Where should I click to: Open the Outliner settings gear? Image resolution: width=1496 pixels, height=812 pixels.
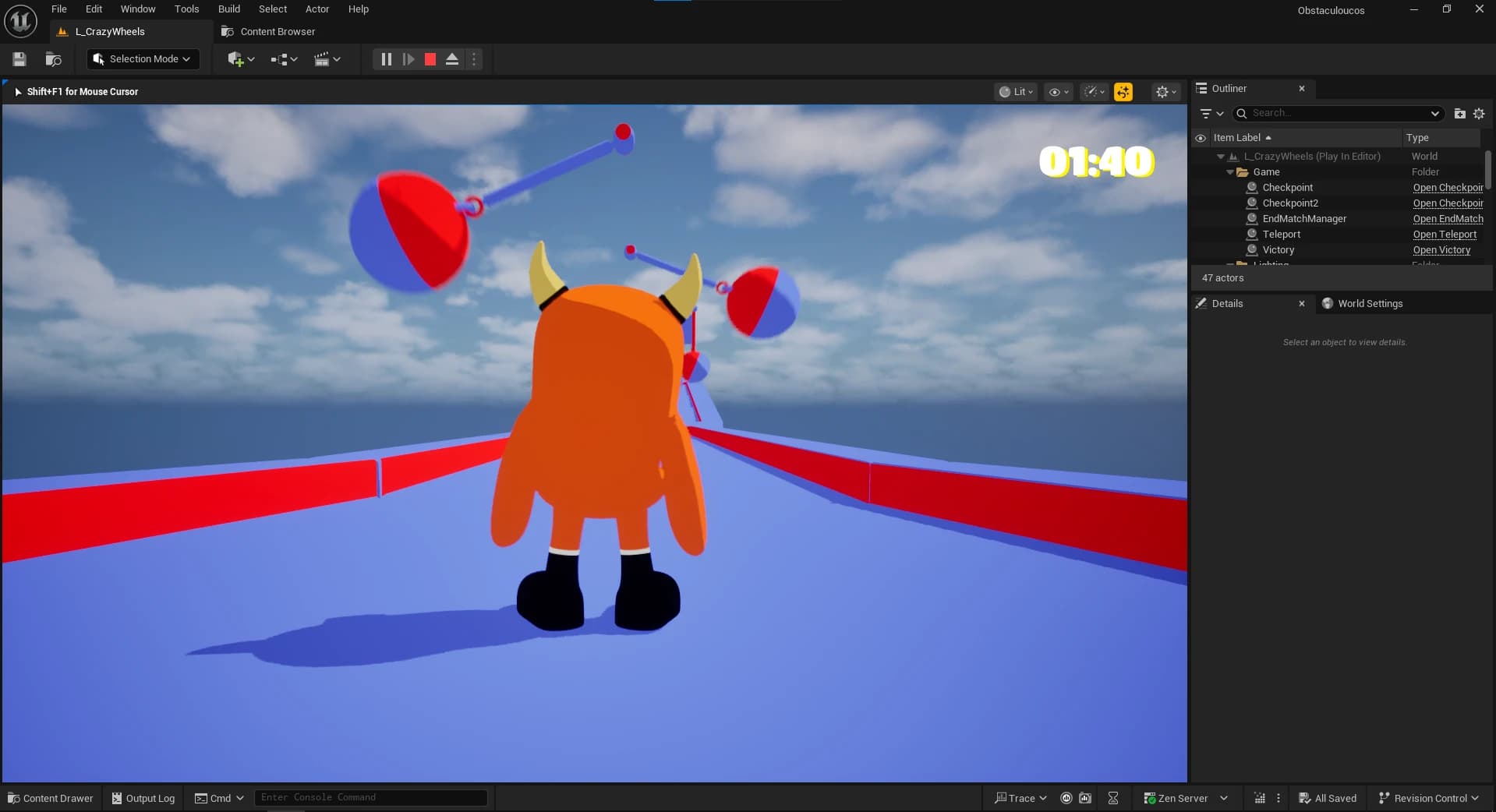pos(1479,114)
